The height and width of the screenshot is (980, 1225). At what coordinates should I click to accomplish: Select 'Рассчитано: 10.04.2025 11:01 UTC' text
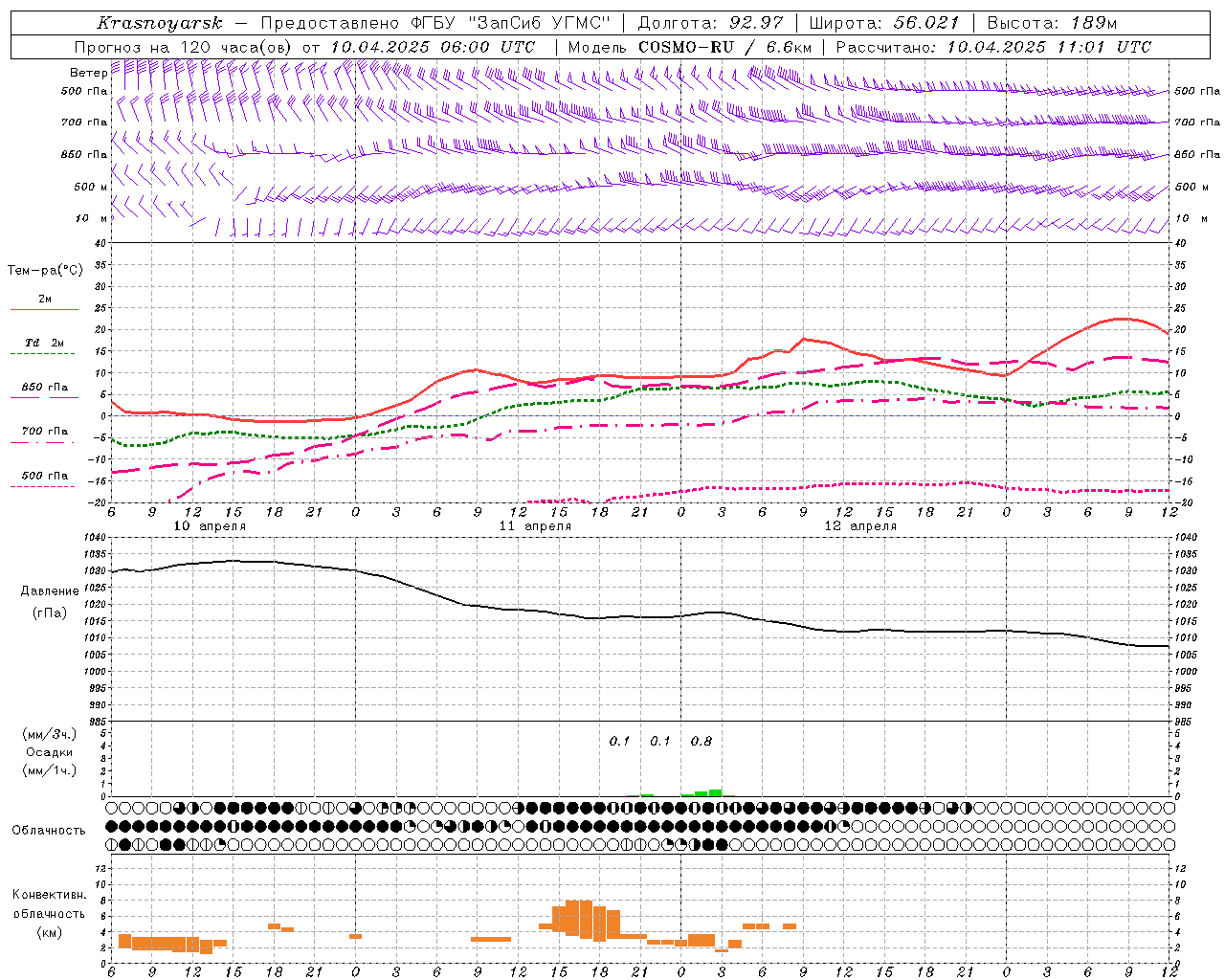[993, 47]
